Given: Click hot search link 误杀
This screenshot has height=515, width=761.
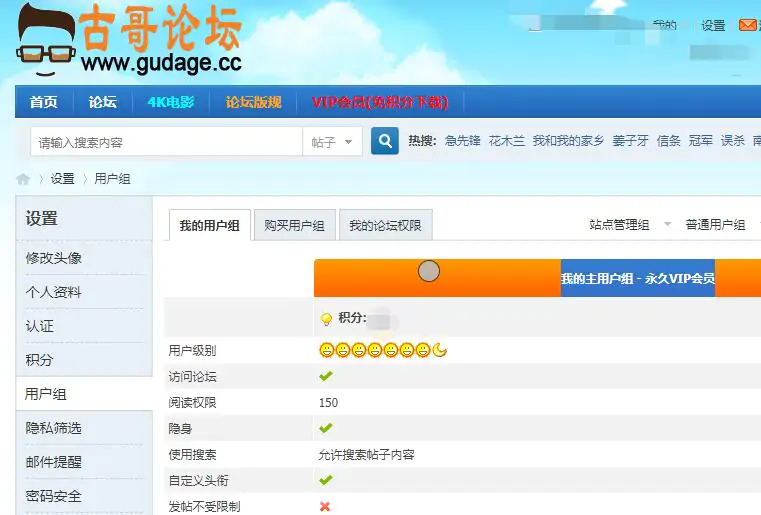Looking at the screenshot, I should 733,141.
